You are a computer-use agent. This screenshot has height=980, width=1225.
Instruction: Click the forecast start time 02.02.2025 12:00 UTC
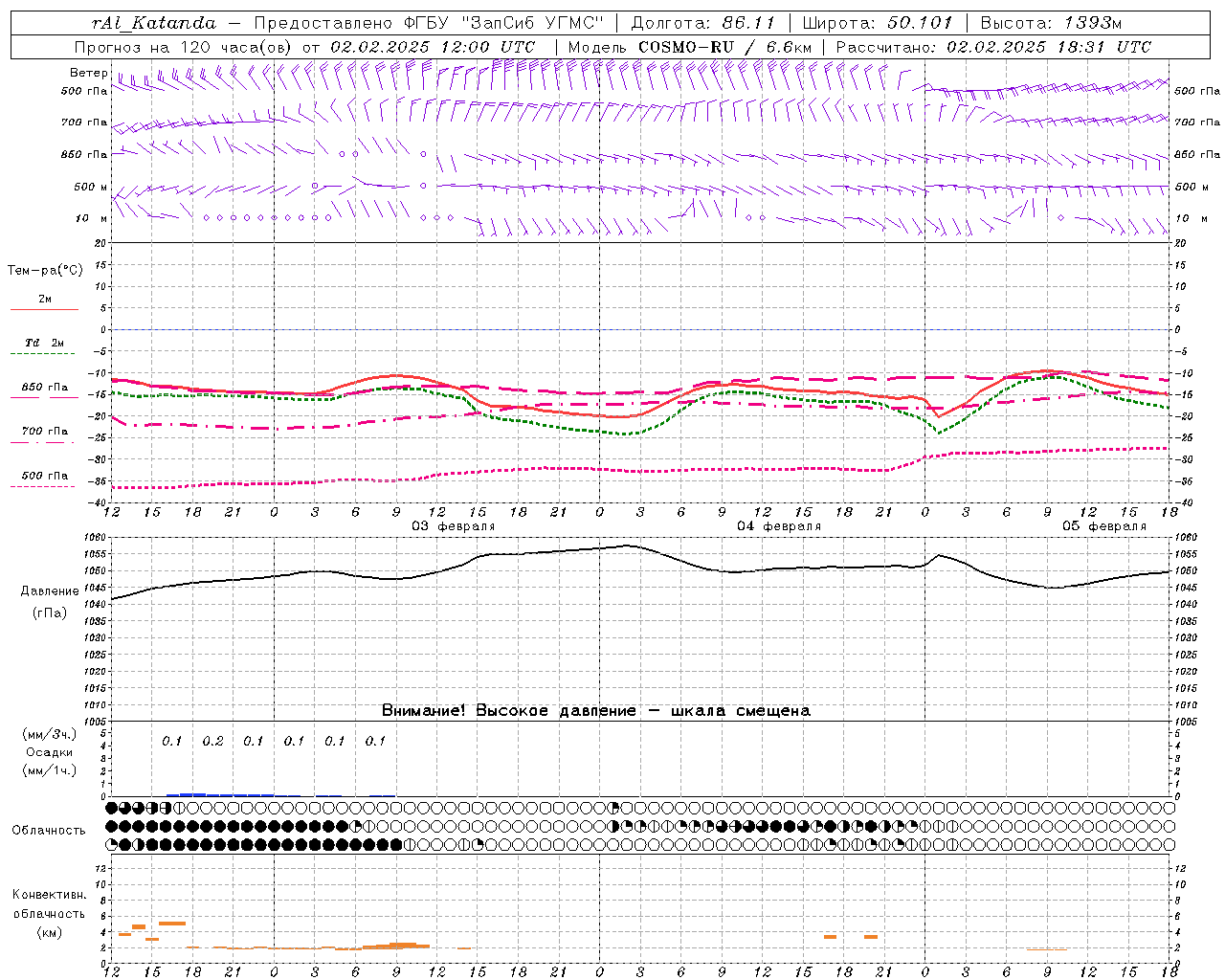pyautogui.click(x=433, y=47)
